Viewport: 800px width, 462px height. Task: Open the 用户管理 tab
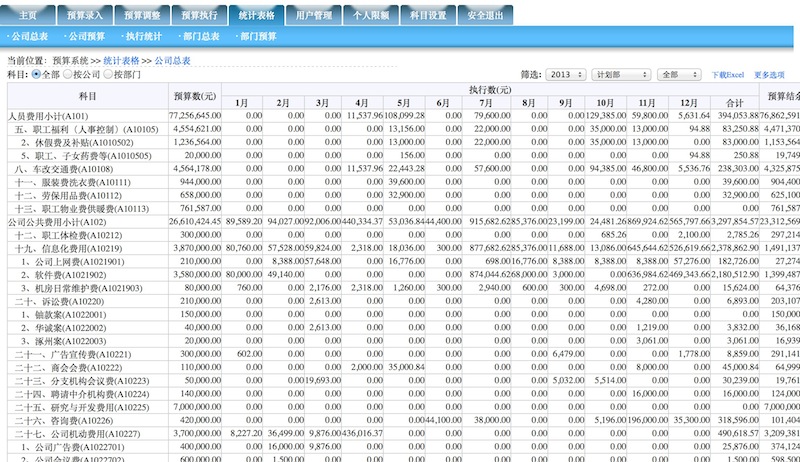(313, 15)
